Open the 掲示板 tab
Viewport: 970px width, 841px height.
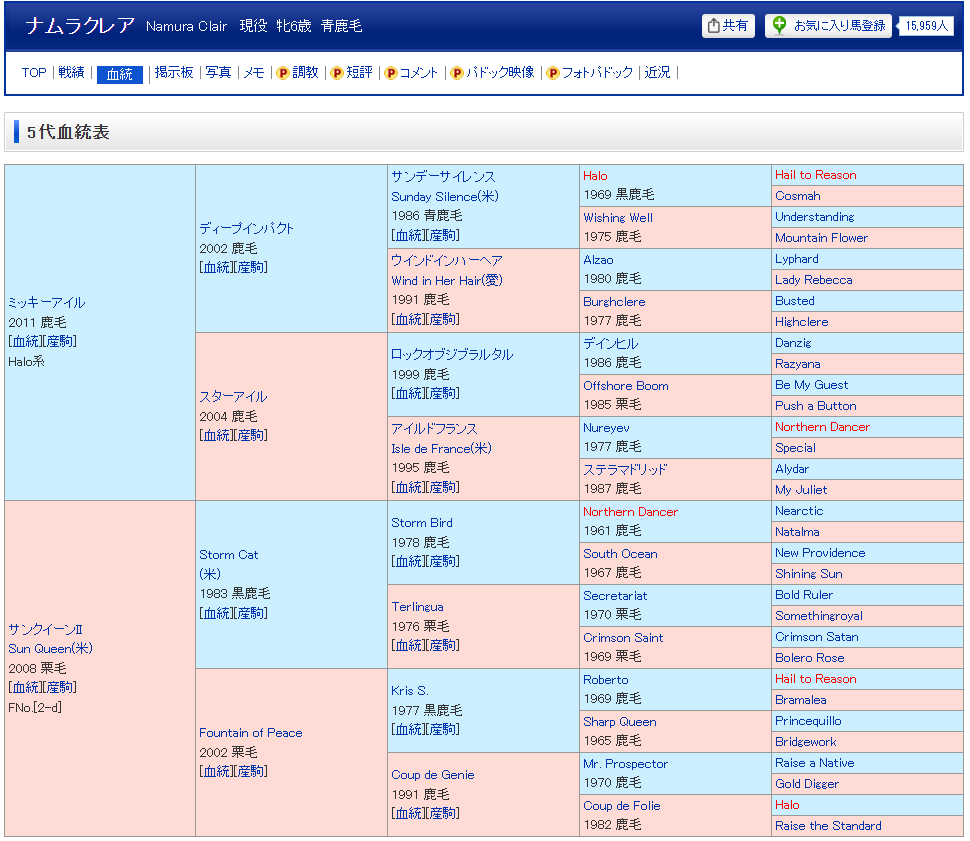pos(174,73)
